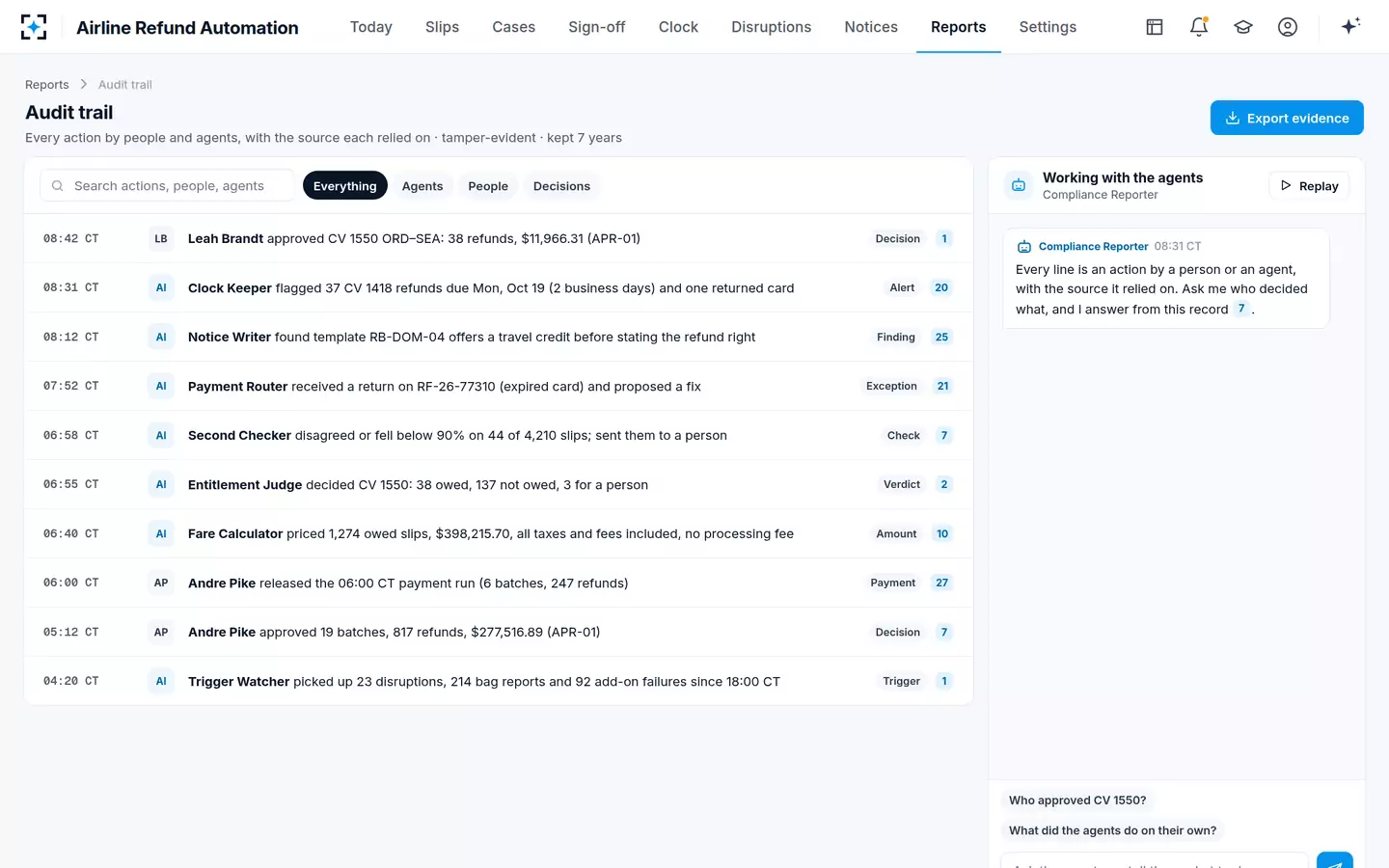Viewport: 1389px width, 868px height.
Task: Open the AI sparkle assistant icon
Action: coord(1350,26)
